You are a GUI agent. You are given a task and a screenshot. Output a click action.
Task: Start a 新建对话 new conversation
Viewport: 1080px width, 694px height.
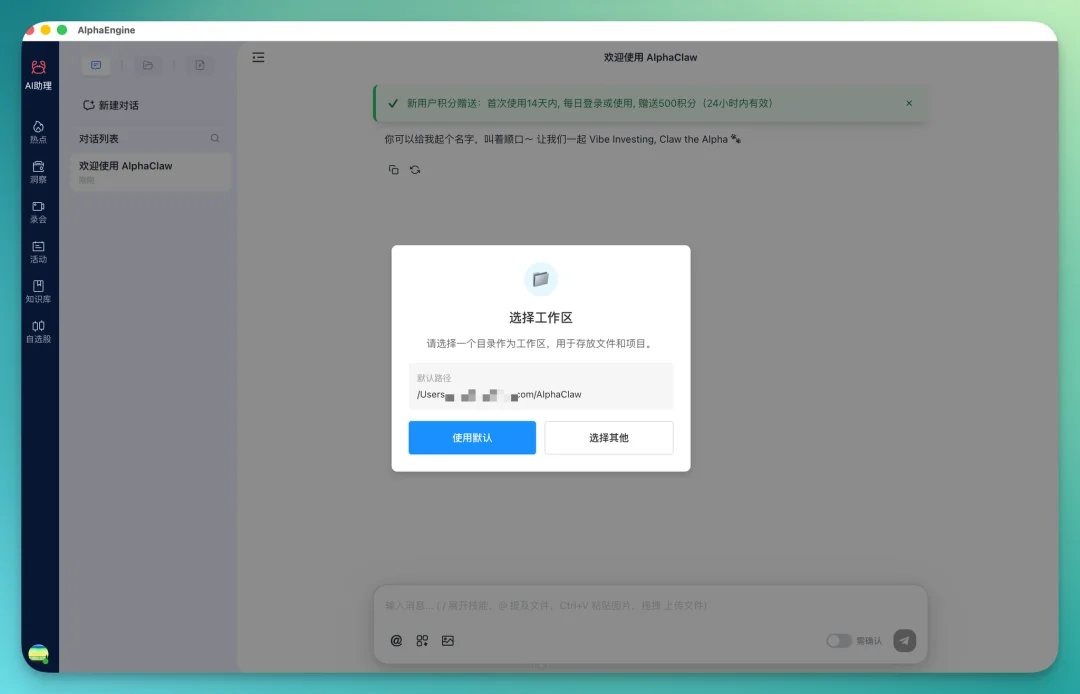(x=110, y=105)
